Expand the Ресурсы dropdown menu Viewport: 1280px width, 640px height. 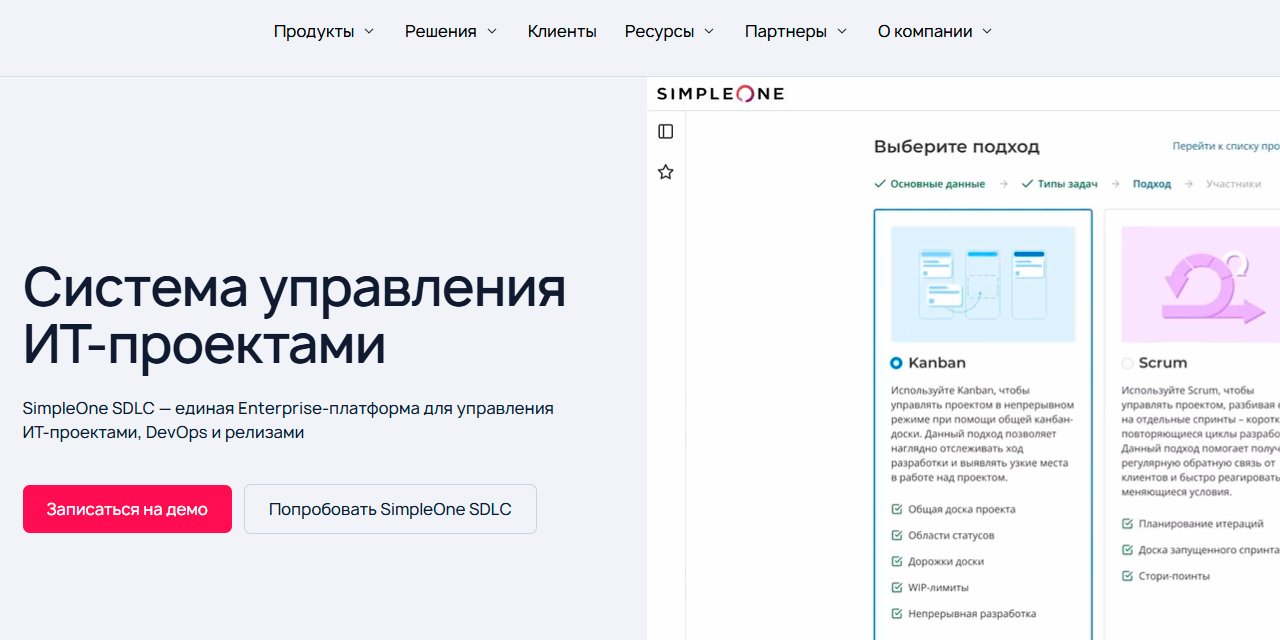(x=670, y=31)
